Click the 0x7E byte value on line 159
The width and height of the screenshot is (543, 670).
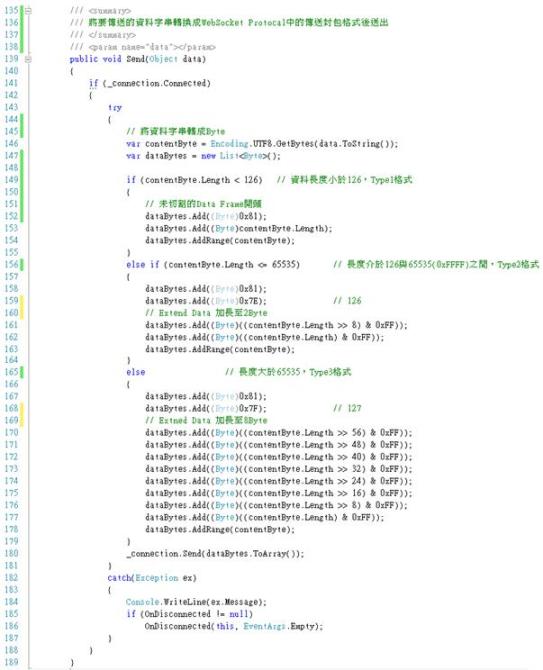[x=250, y=301]
